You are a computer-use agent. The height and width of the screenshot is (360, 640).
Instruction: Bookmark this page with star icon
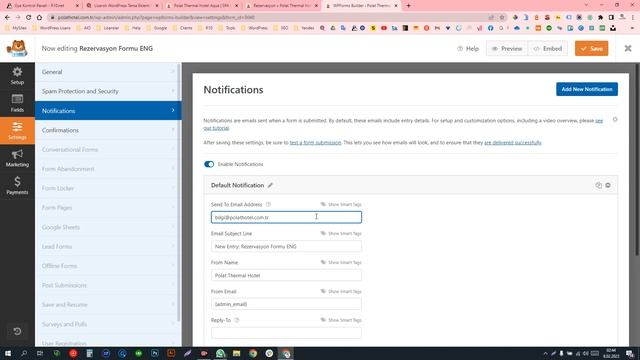tap(502, 17)
